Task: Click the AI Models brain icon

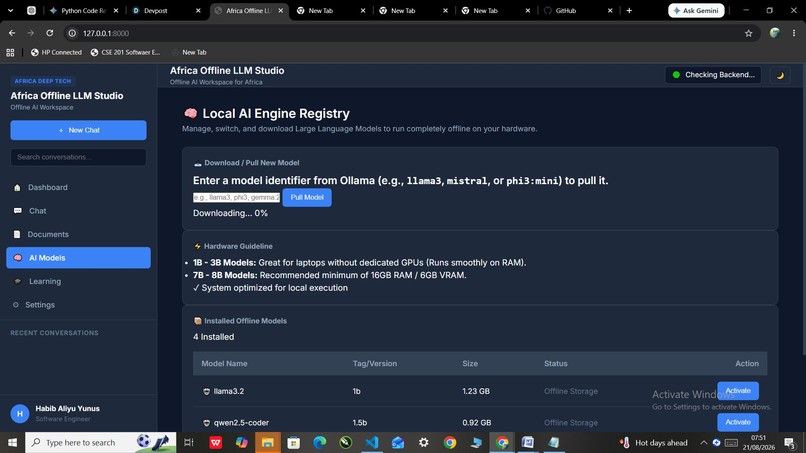Action: point(18,258)
